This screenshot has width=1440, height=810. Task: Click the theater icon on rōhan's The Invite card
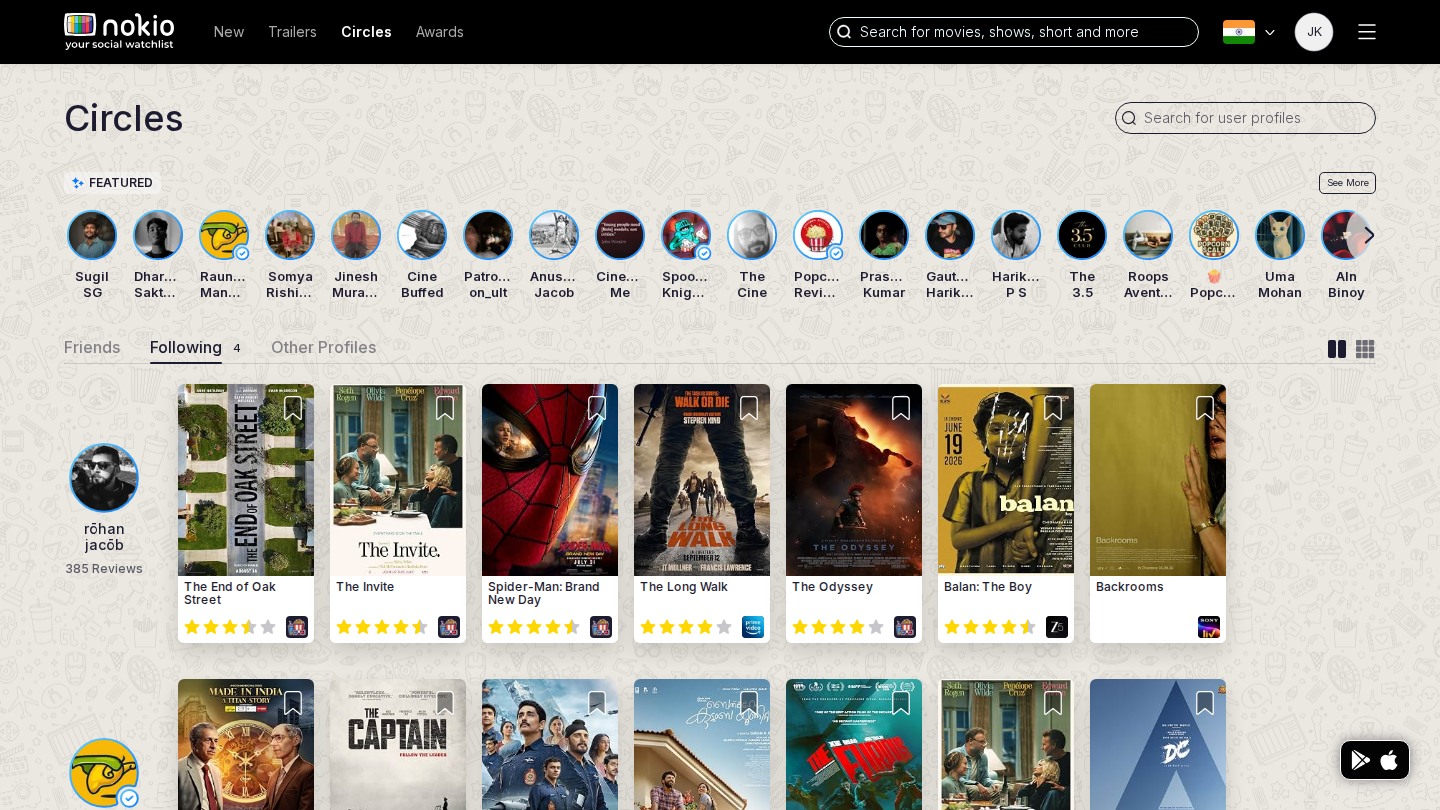449,627
